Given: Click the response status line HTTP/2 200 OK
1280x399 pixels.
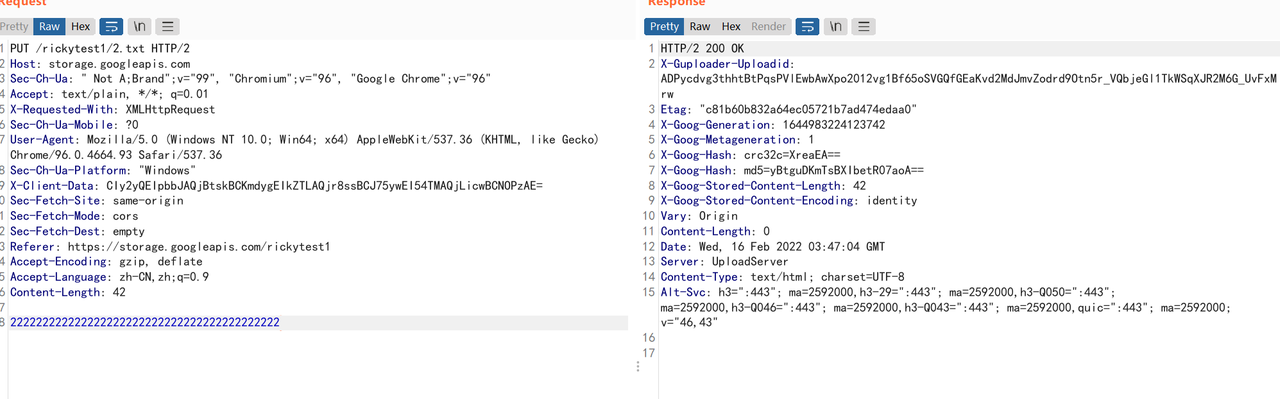Looking at the screenshot, I should (701, 49).
